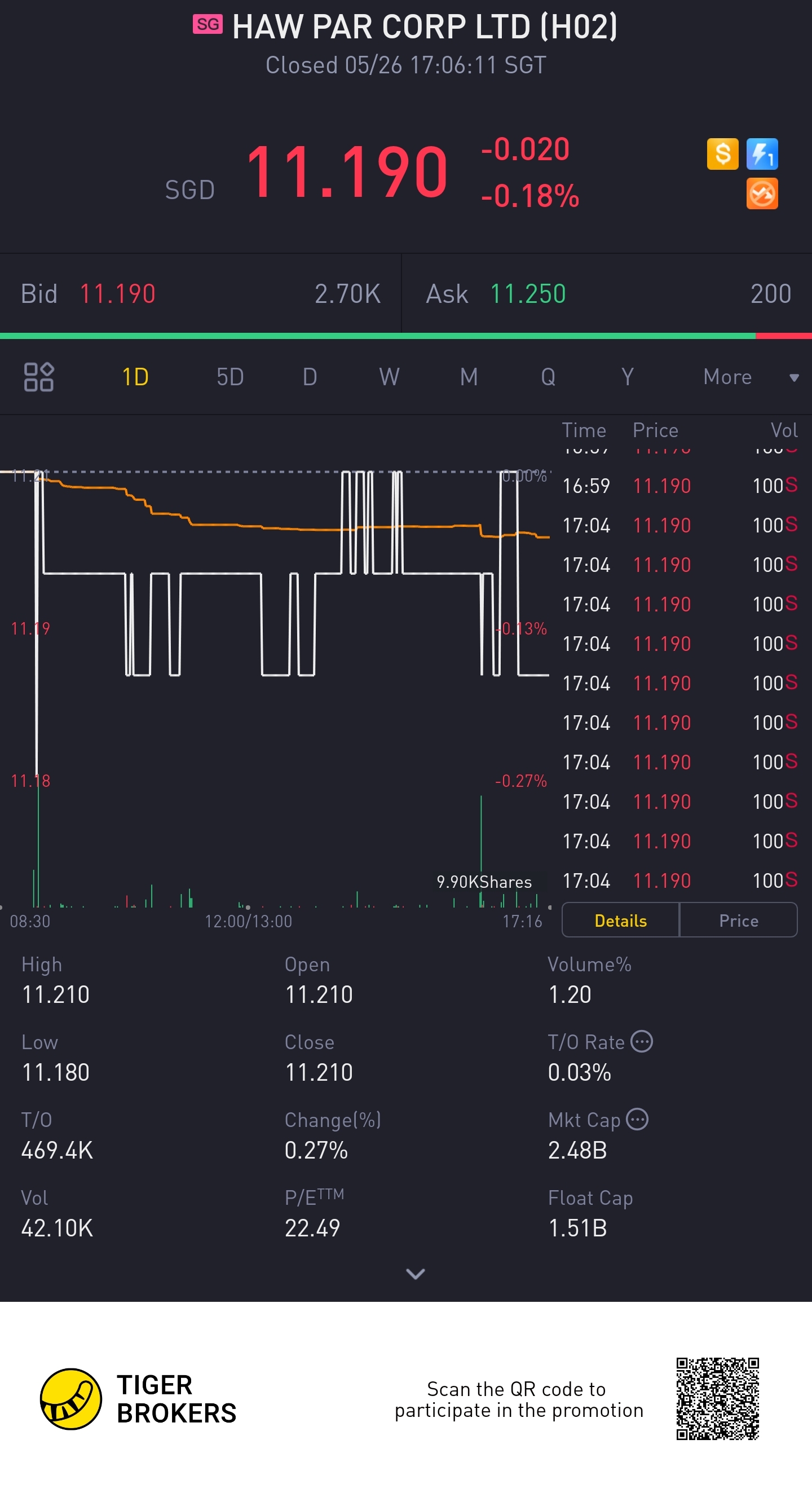
Task: Tap the -0.020 price change value
Action: [525, 149]
